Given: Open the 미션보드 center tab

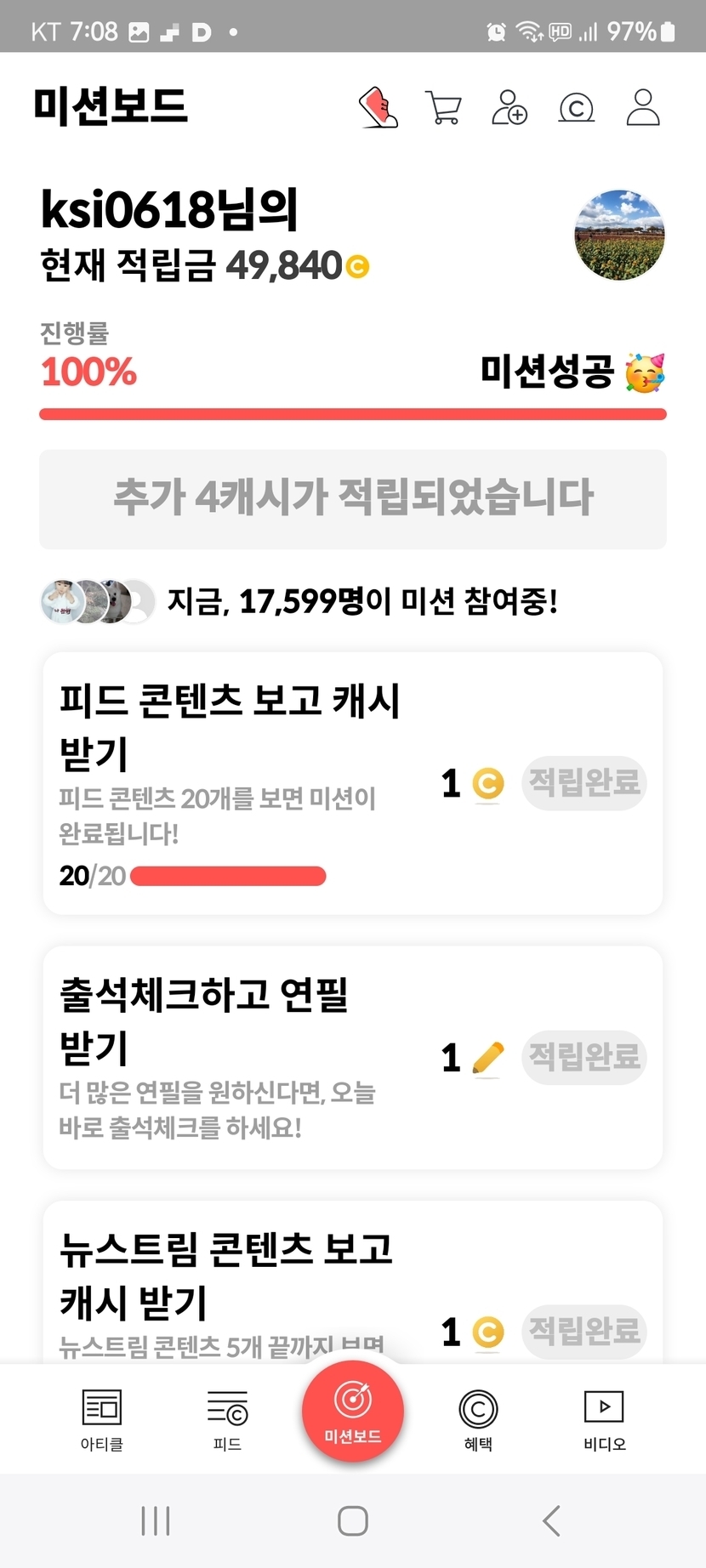Looking at the screenshot, I should point(353,1410).
